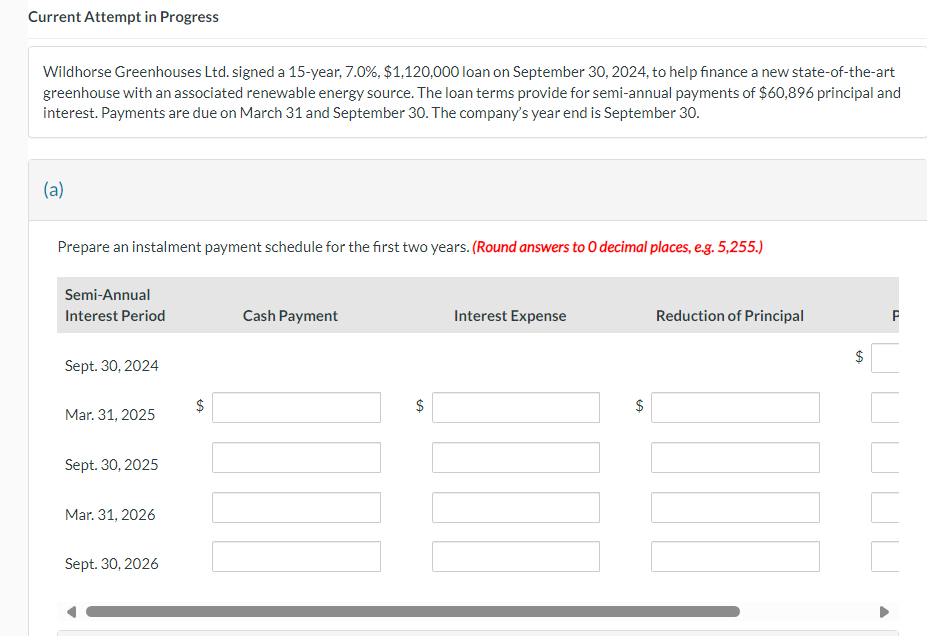927x636 pixels.
Task: Click the dollar sign by Sept. 30, 2024 balance
Action: pos(860,356)
